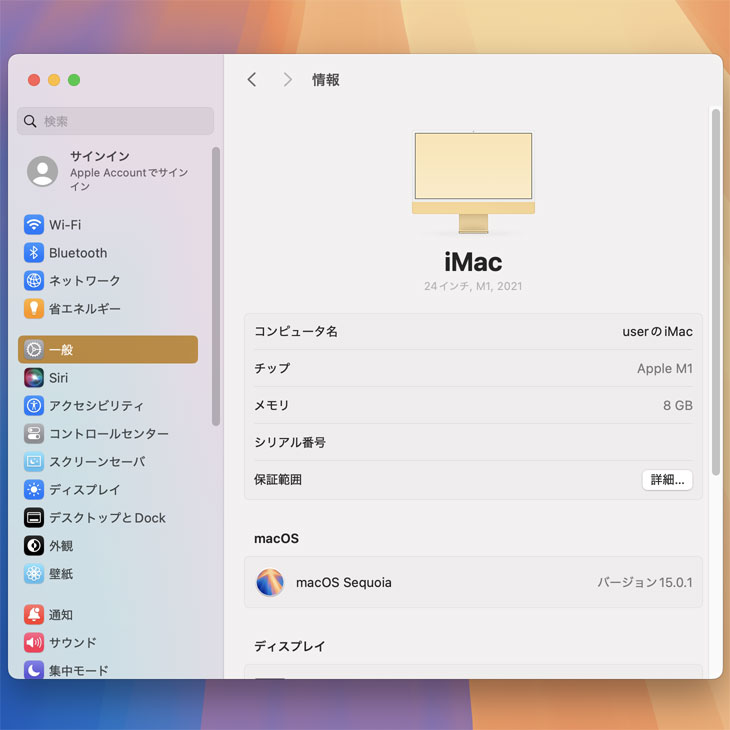The image size is (730, 730).
Task: Click the ディスプレイ sun icon
Action: (34, 490)
